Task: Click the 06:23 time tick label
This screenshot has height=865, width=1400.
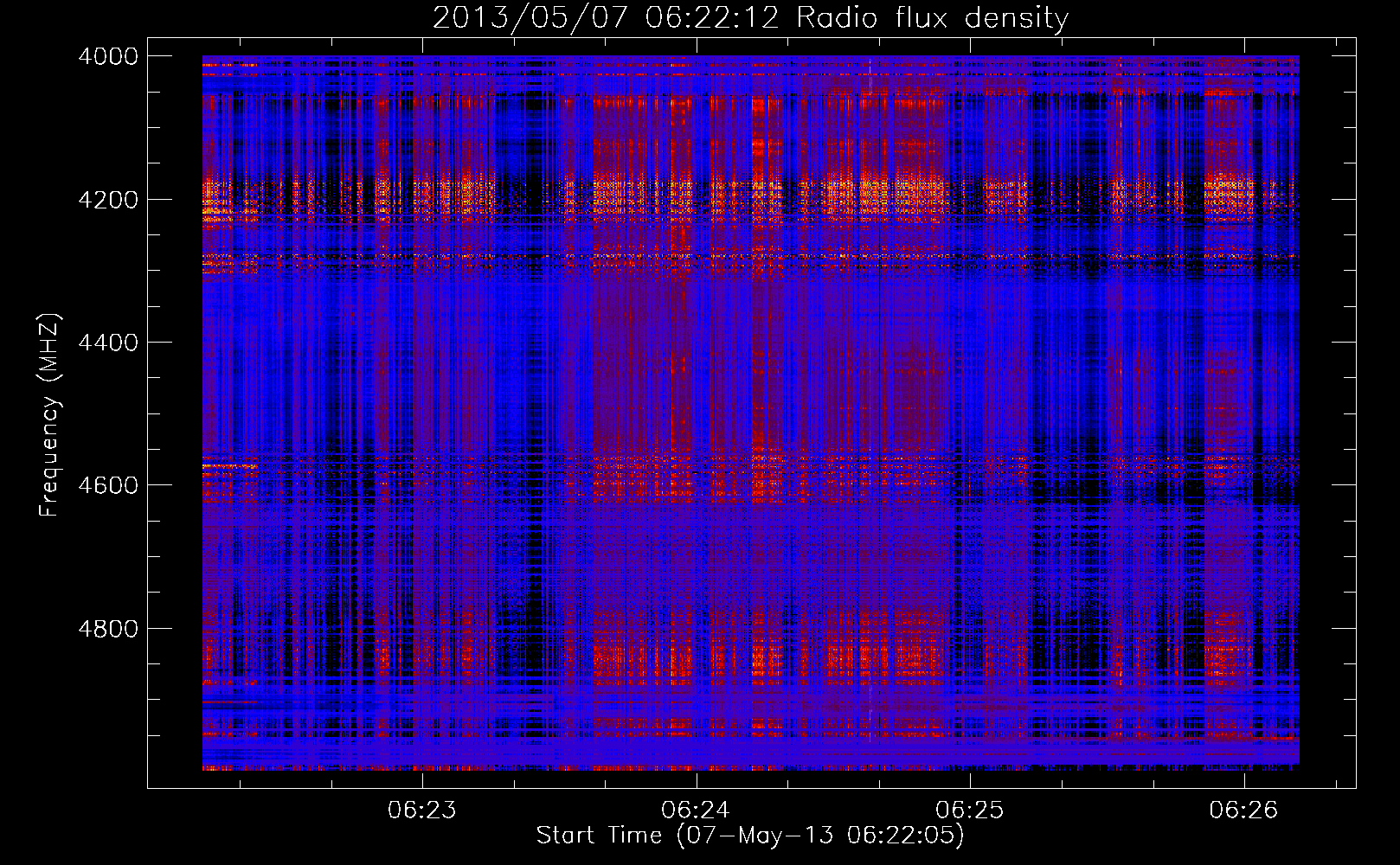Action: [x=422, y=811]
